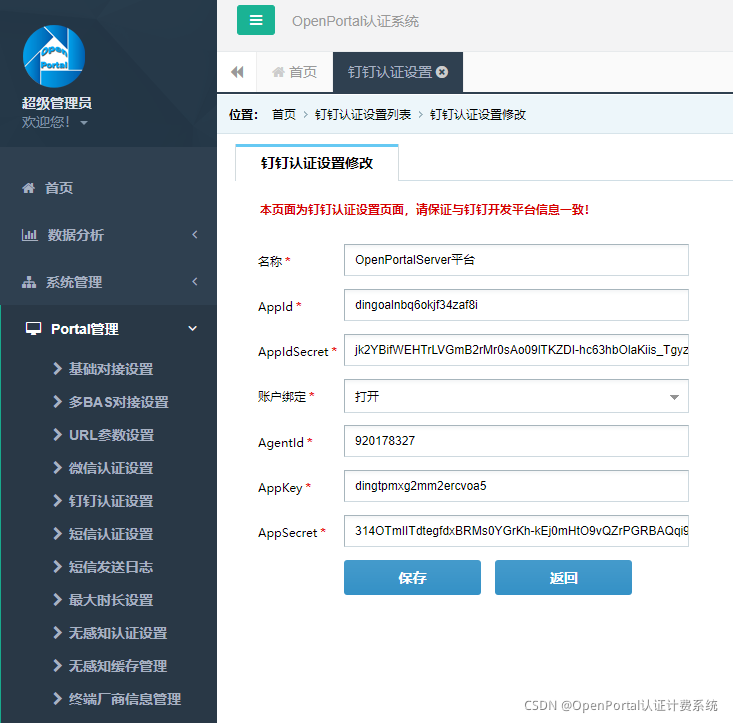Open 最大时长设置 submenu item
This screenshot has height=723, width=733.
tap(111, 600)
